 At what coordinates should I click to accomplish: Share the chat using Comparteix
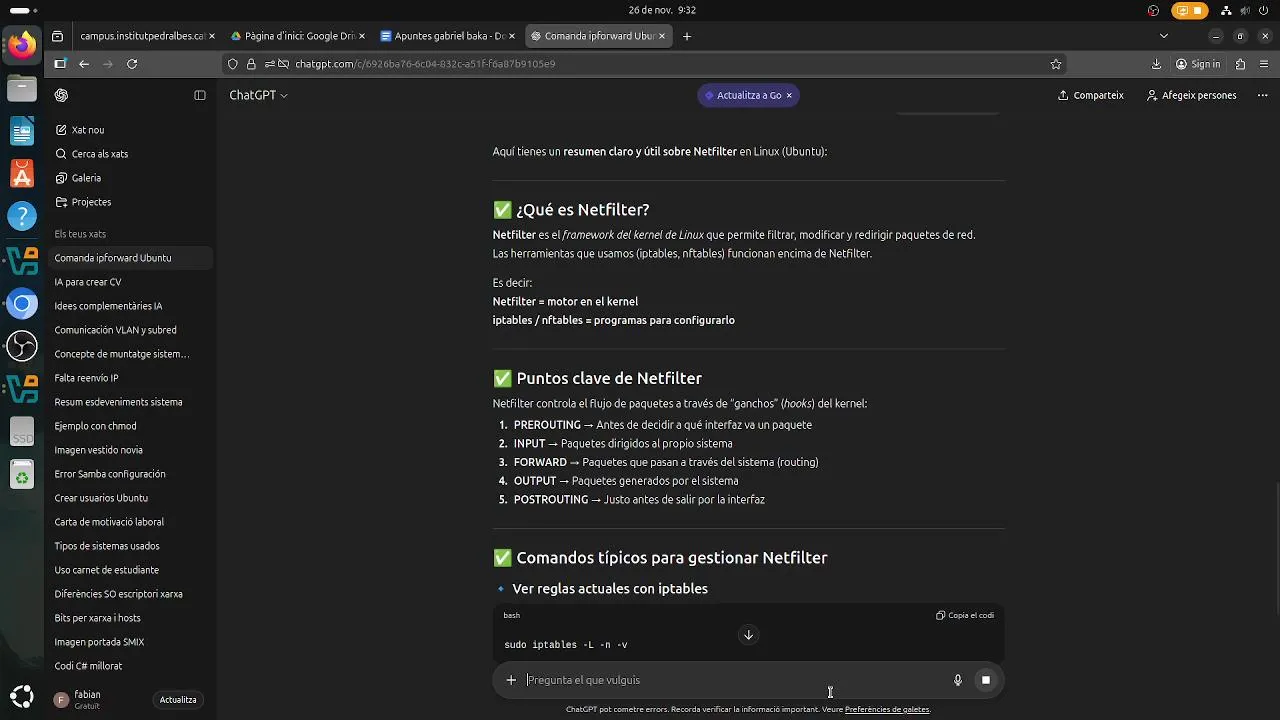click(1091, 95)
